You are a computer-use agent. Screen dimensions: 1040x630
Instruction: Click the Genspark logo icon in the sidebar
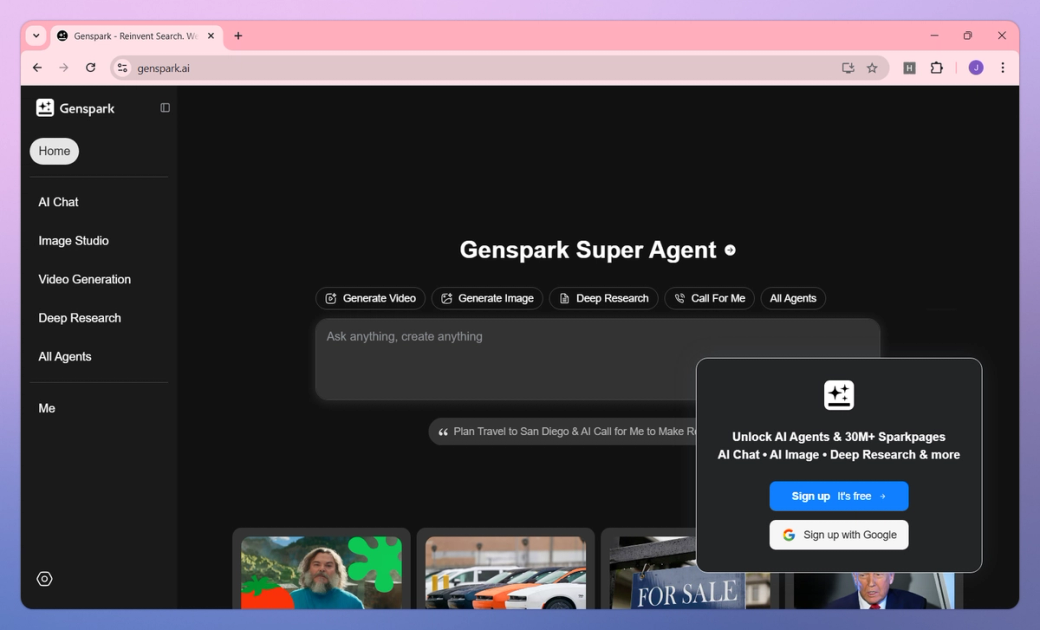pos(45,107)
